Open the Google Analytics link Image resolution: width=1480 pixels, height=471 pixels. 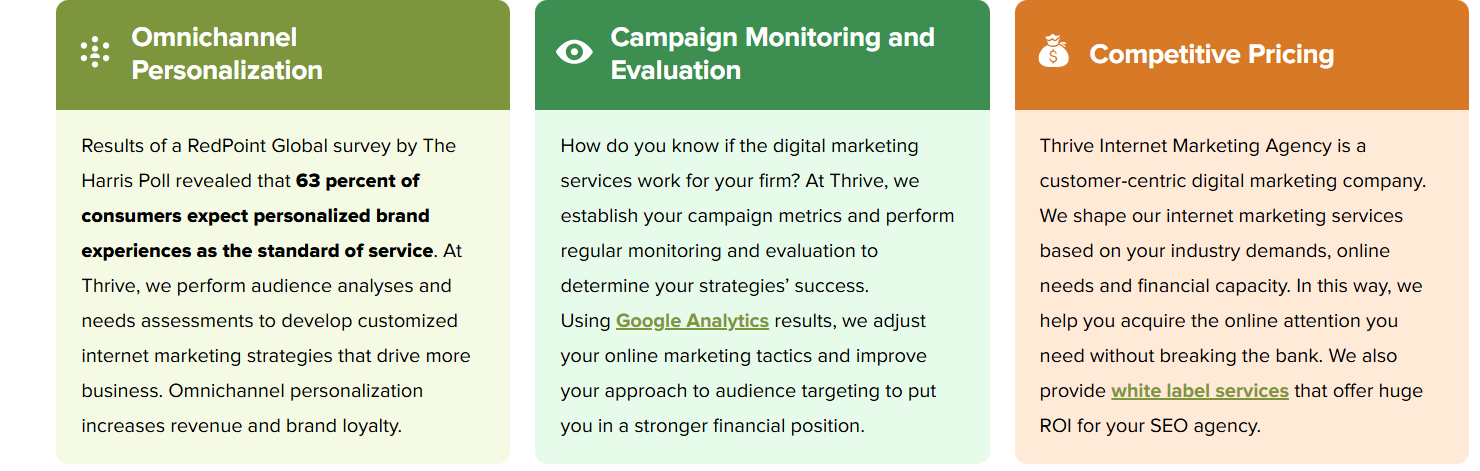pyautogui.click(x=692, y=321)
